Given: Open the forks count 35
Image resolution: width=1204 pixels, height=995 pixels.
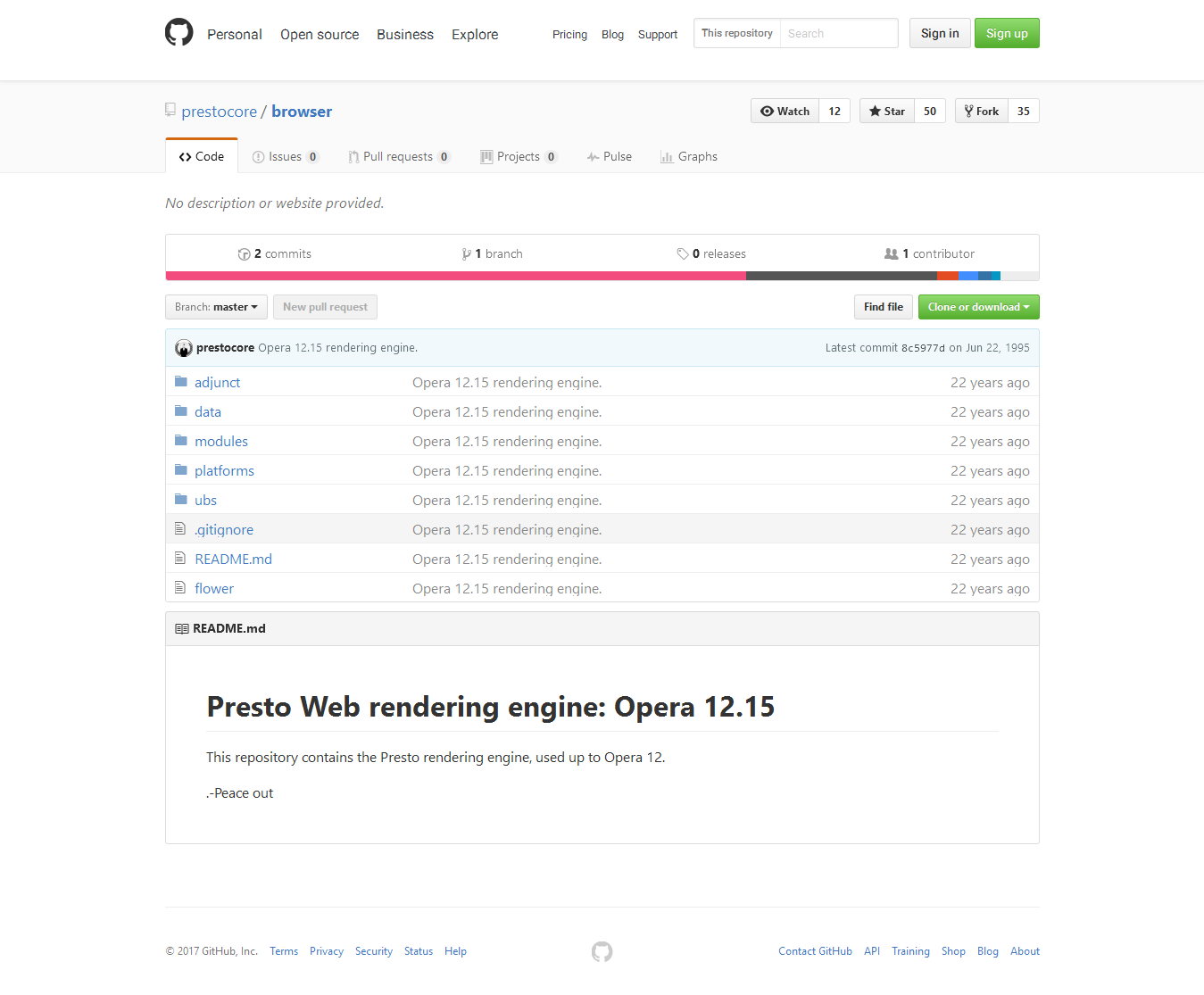Looking at the screenshot, I should click(1024, 111).
